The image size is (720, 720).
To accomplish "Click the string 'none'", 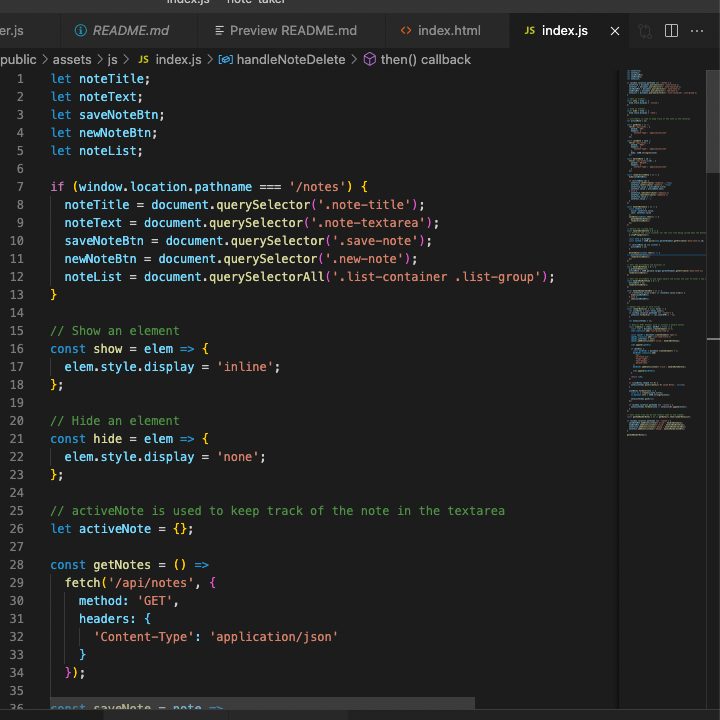I will click(238, 457).
